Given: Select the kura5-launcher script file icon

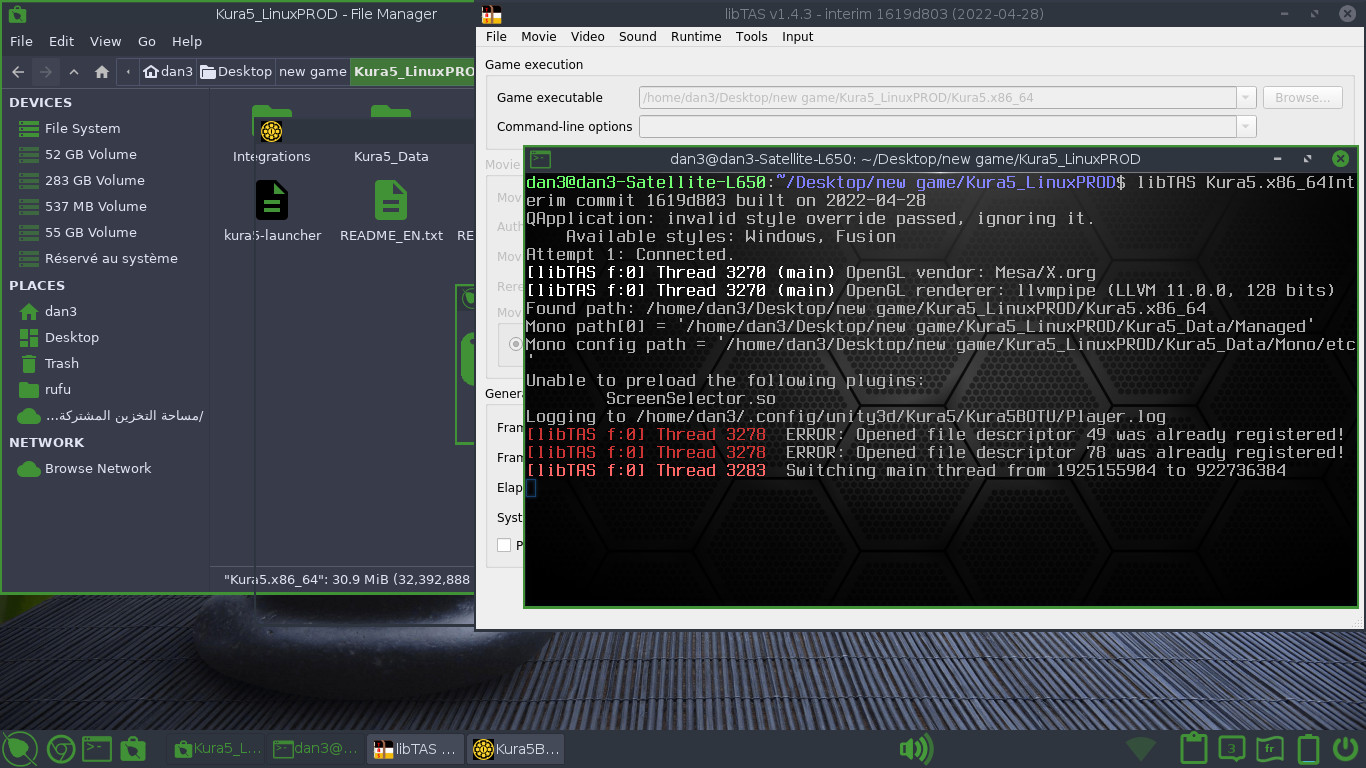Looking at the screenshot, I should 272,200.
